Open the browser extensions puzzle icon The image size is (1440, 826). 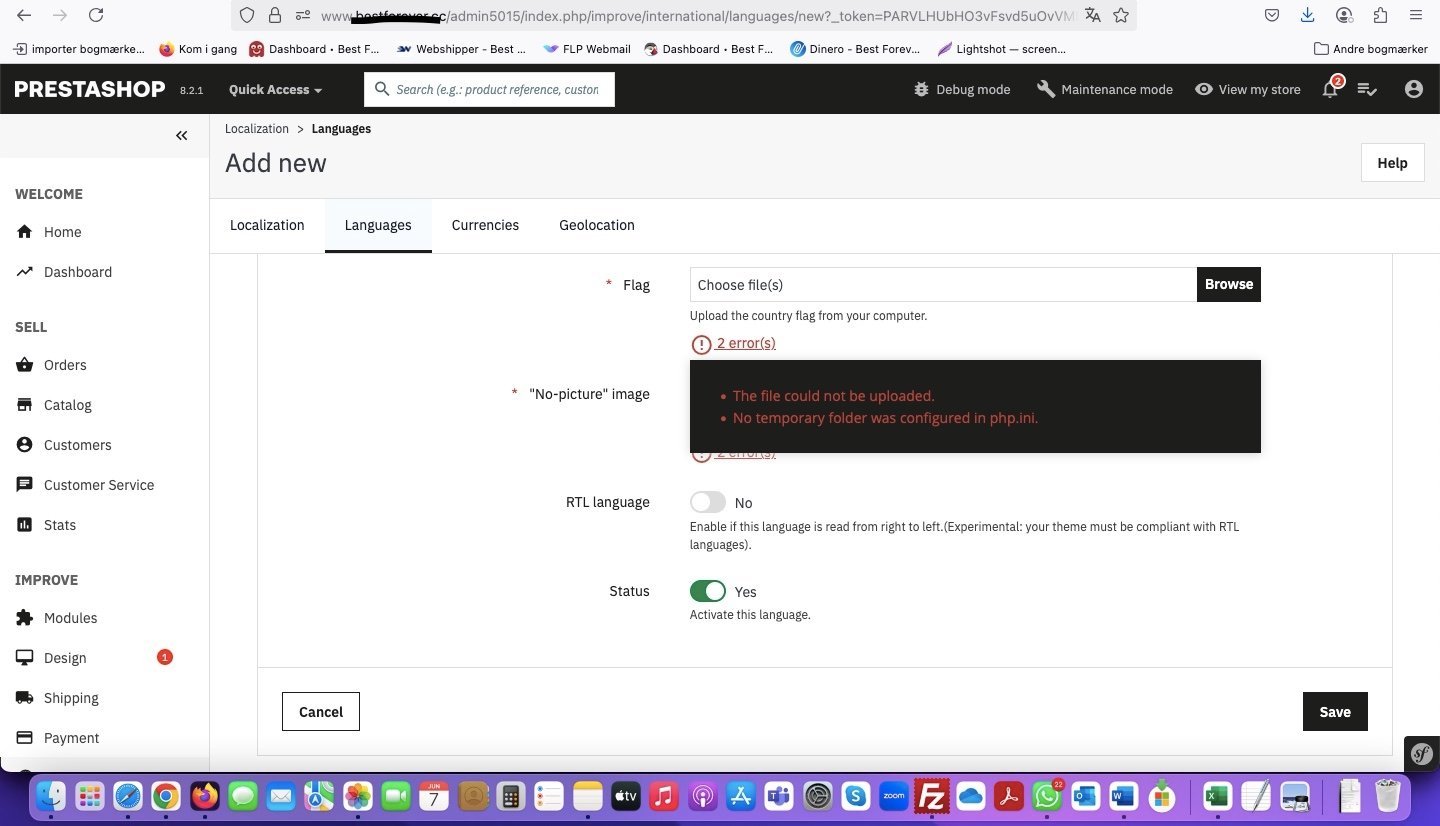point(1380,15)
